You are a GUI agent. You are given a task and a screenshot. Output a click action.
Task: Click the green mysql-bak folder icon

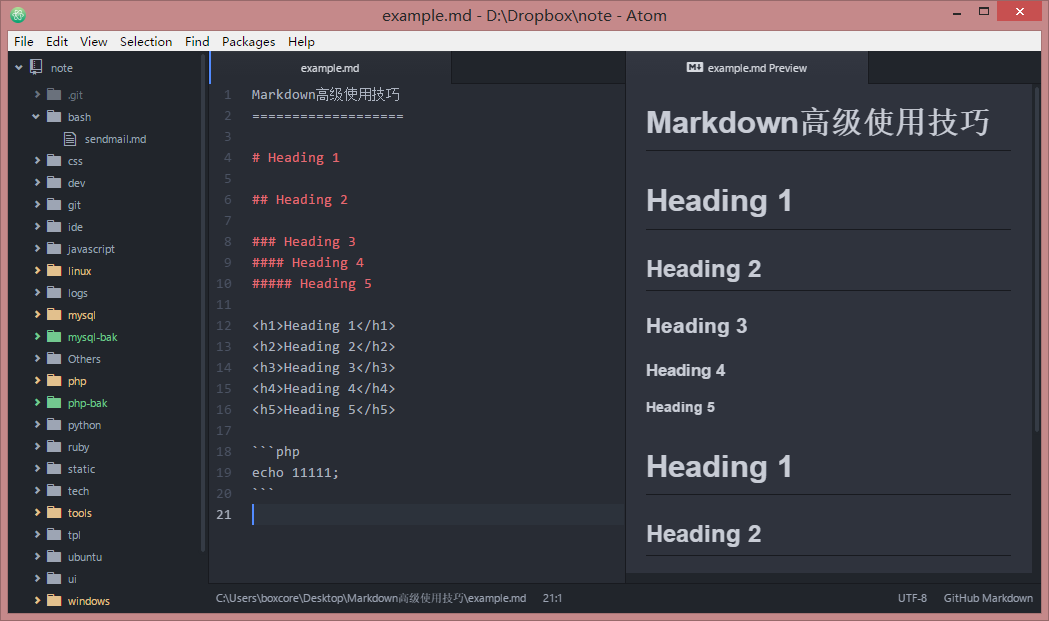(x=54, y=337)
